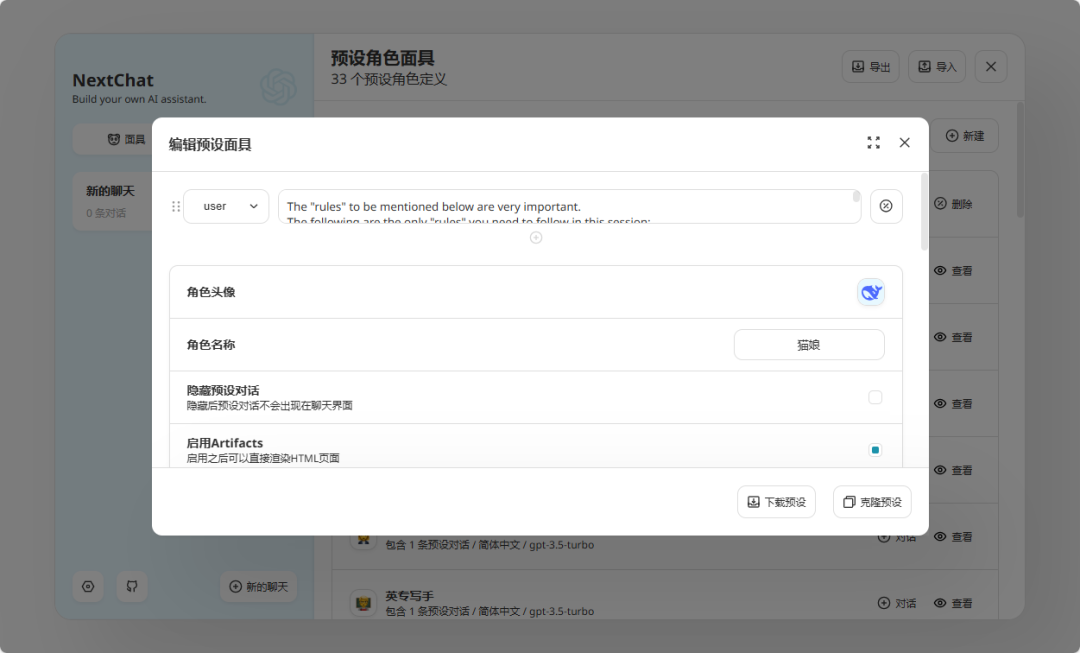Open settings icon in sidebar bottom
1080x653 pixels.
(x=88, y=586)
